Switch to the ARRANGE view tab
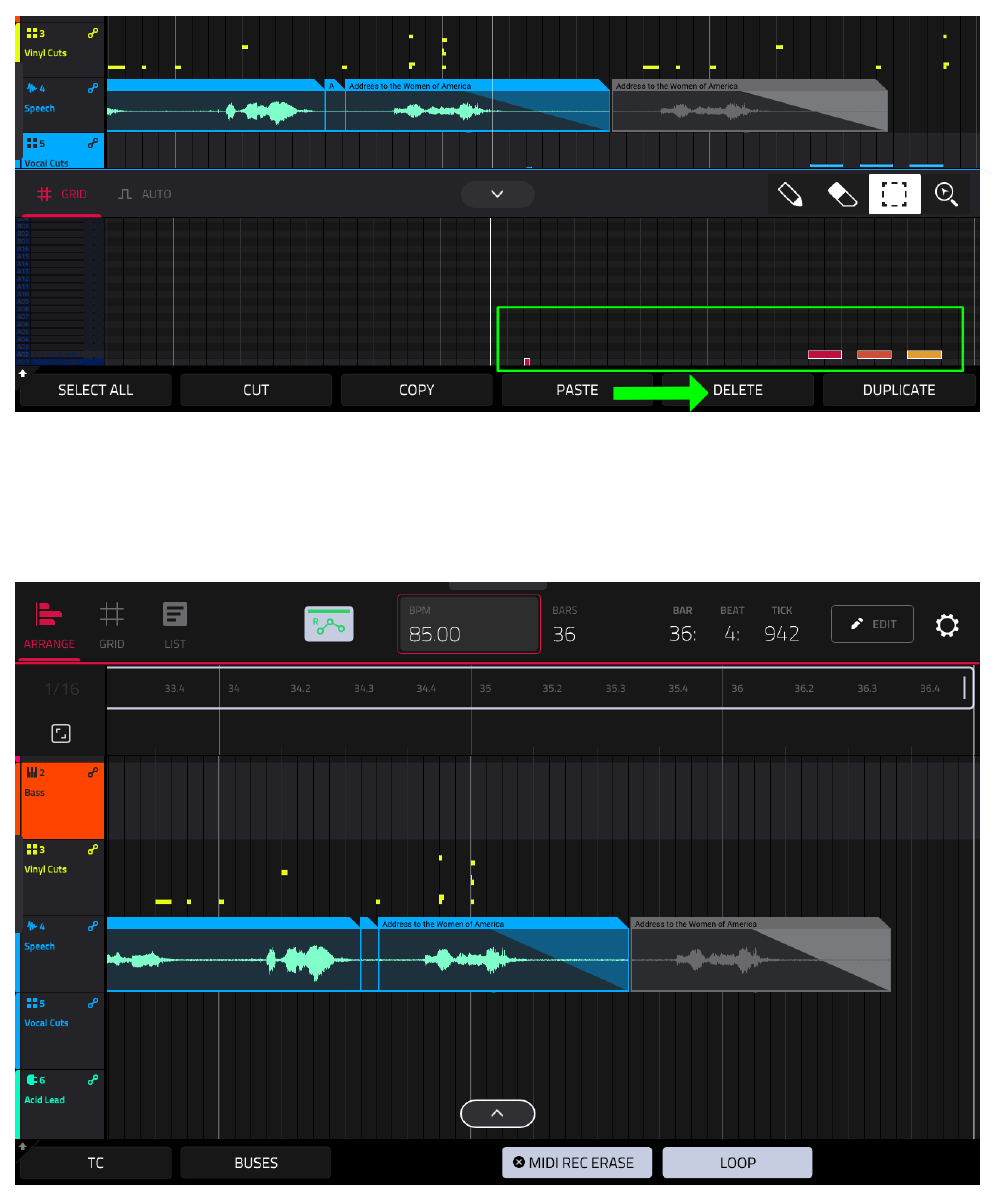The height and width of the screenshot is (1202, 996). 49,626
